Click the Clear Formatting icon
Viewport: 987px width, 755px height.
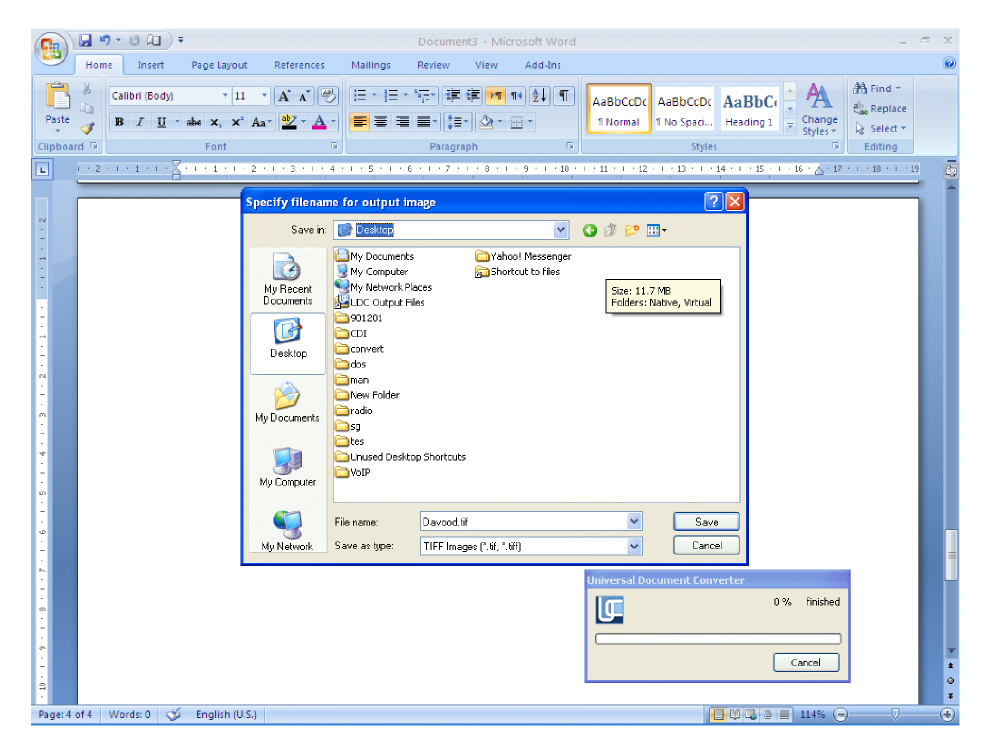click(x=327, y=96)
